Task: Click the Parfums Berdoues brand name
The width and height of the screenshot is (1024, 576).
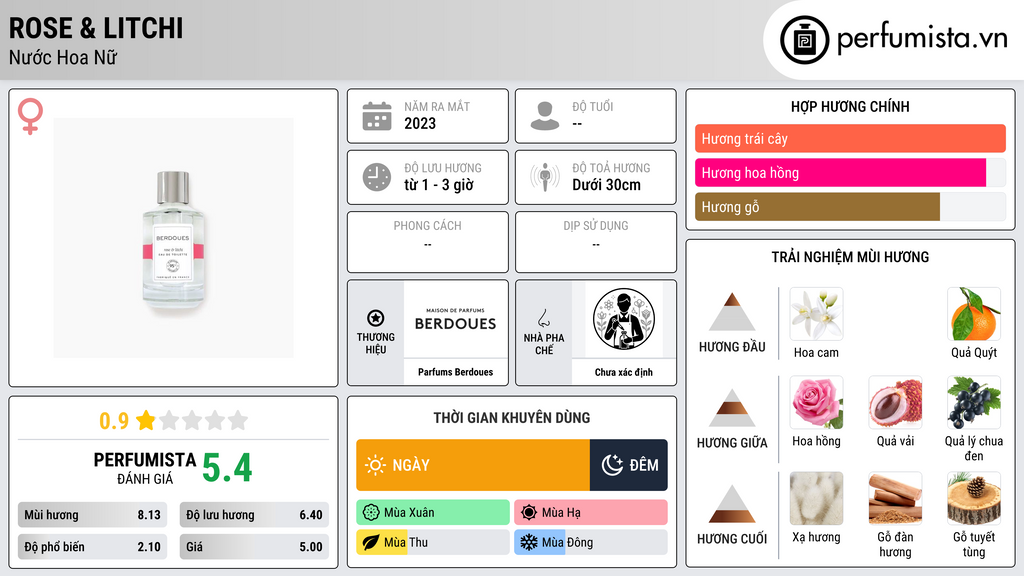Action: click(455, 372)
